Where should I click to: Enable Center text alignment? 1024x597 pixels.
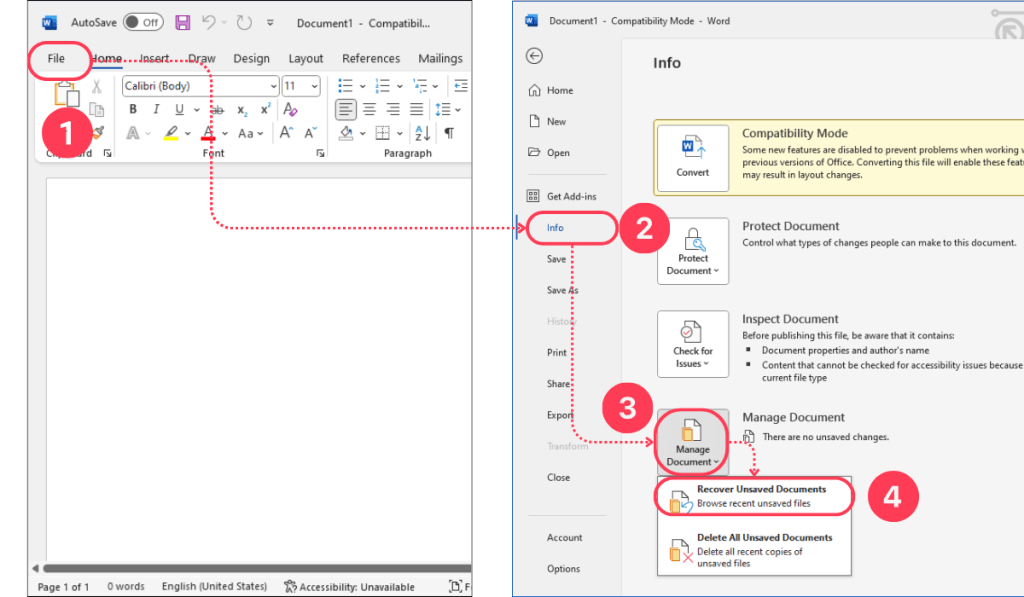pos(370,109)
